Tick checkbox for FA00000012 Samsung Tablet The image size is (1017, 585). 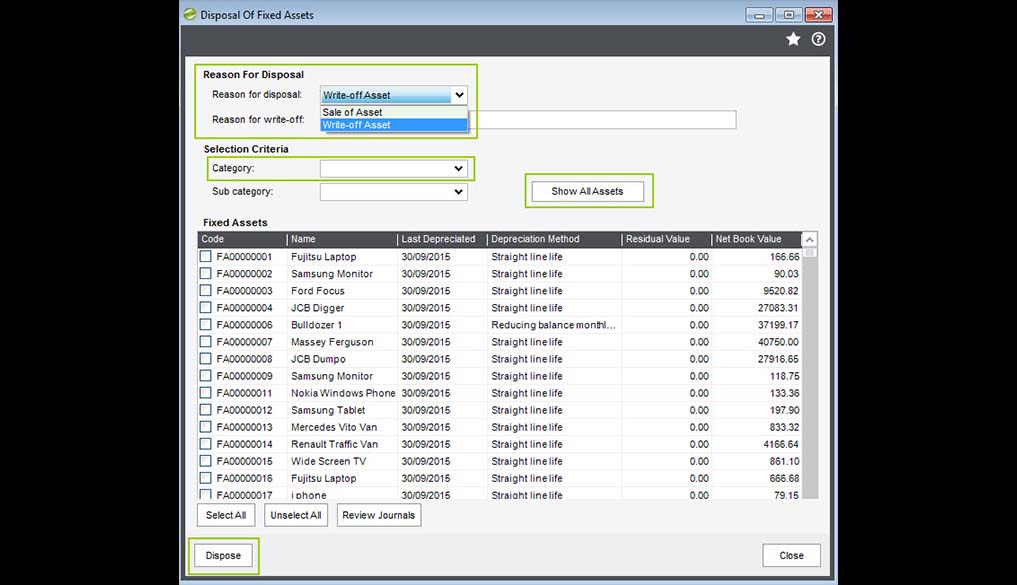coord(206,410)
